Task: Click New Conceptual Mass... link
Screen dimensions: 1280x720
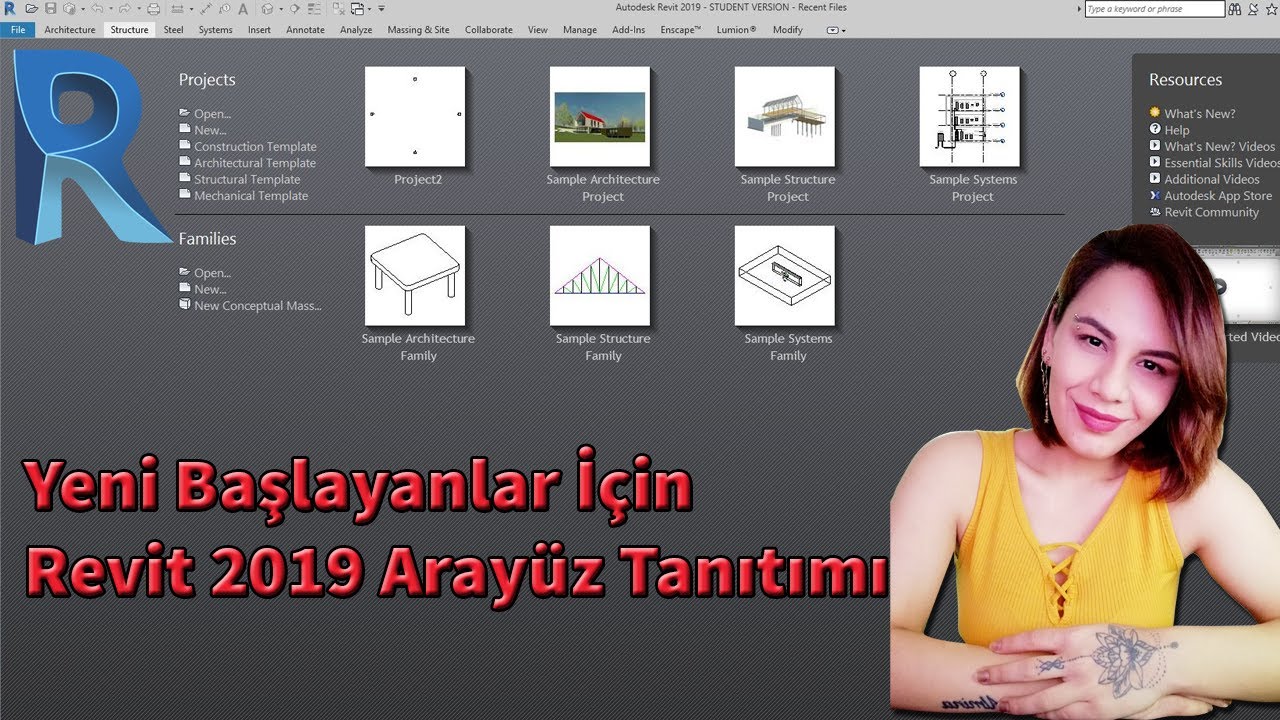Action: [x=258, y=306]
